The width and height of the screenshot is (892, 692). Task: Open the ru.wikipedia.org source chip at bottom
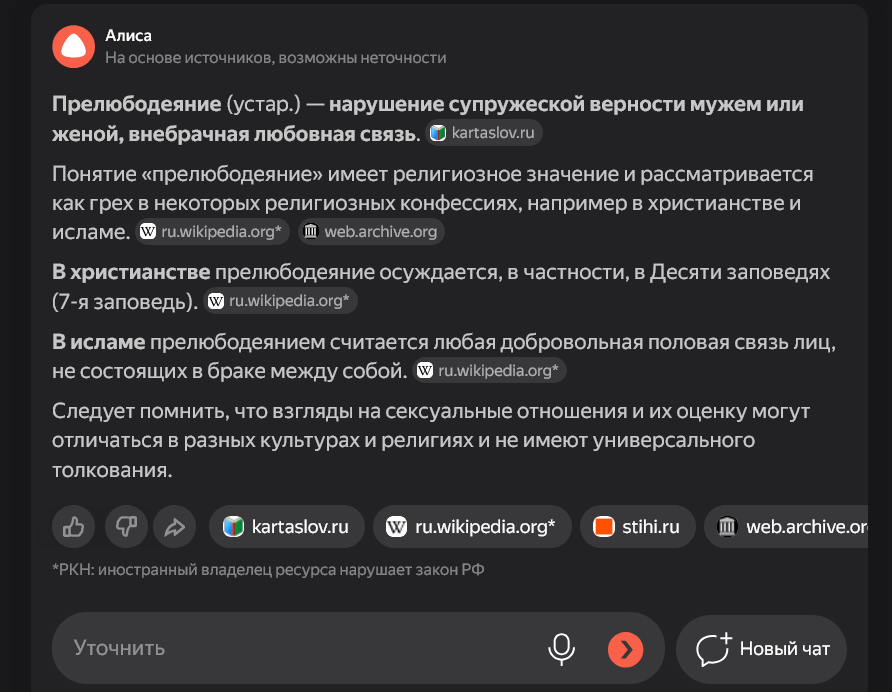pos(471,526)
